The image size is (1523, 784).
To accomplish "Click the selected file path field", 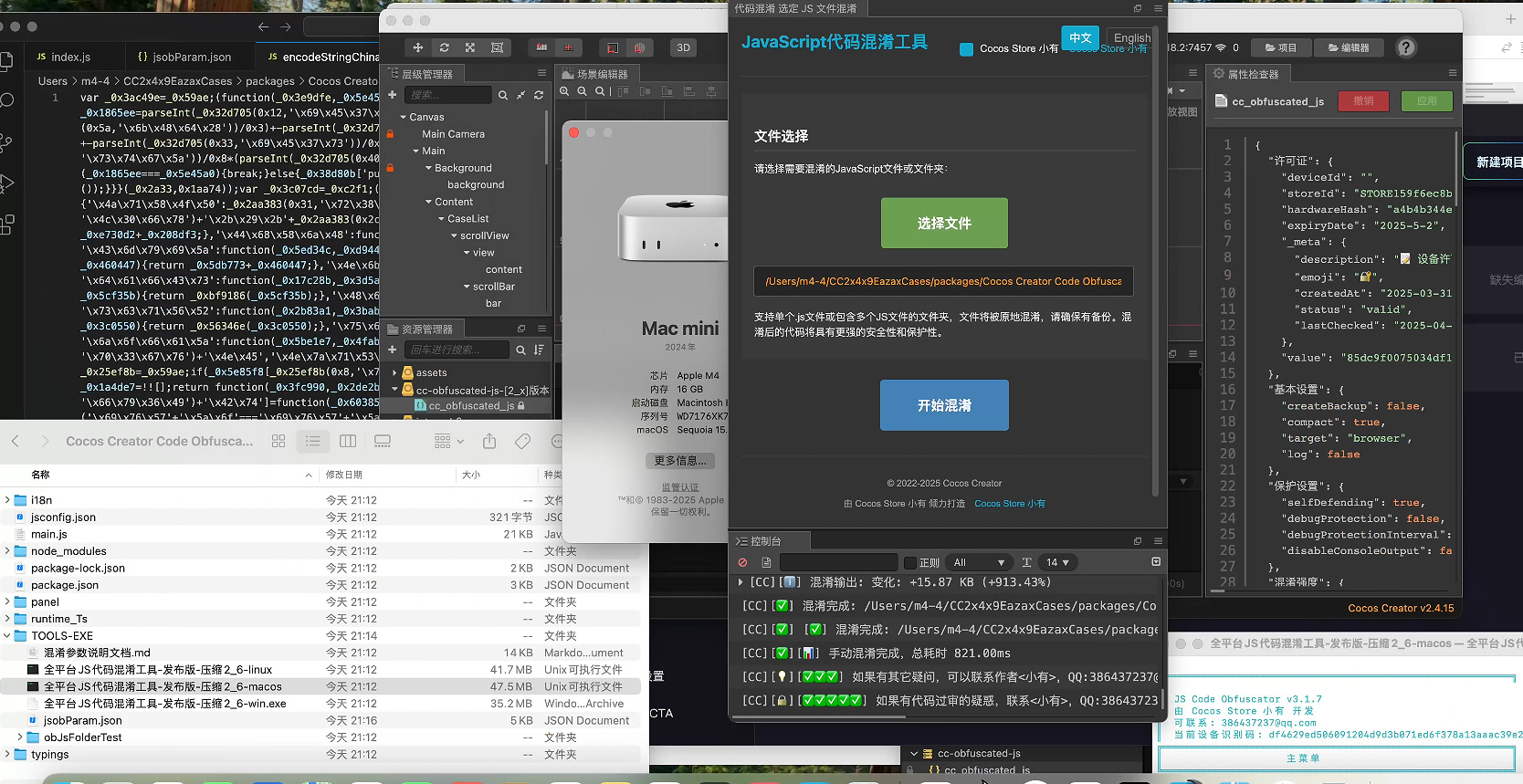I will point(943,281).
